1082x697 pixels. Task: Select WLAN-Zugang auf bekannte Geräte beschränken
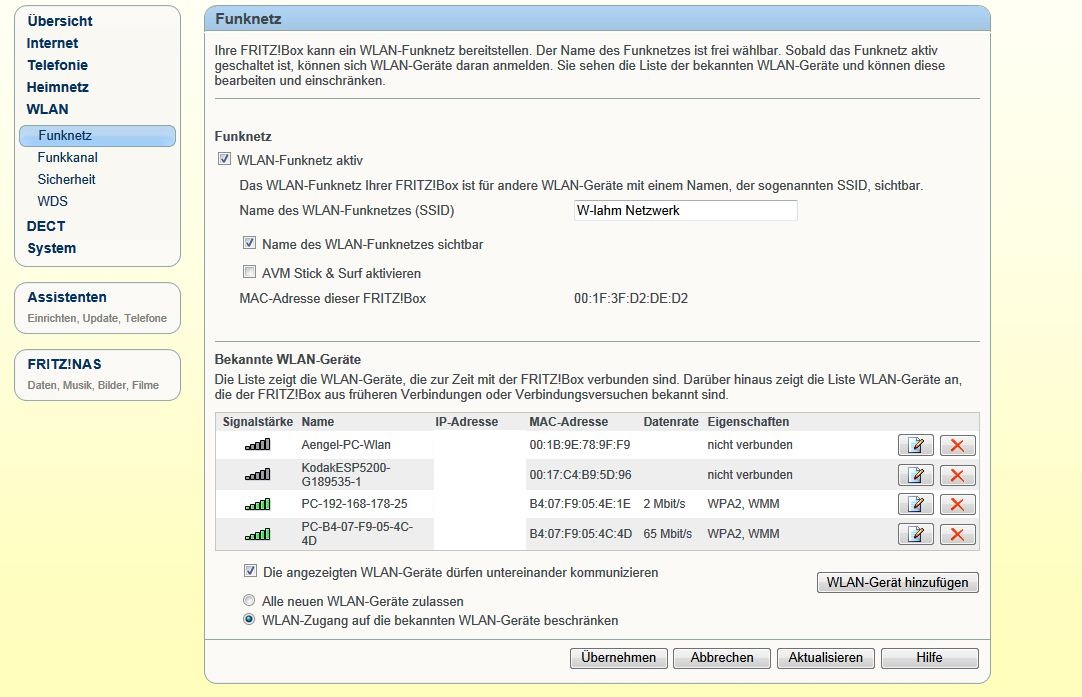click(x=249, y=619)
